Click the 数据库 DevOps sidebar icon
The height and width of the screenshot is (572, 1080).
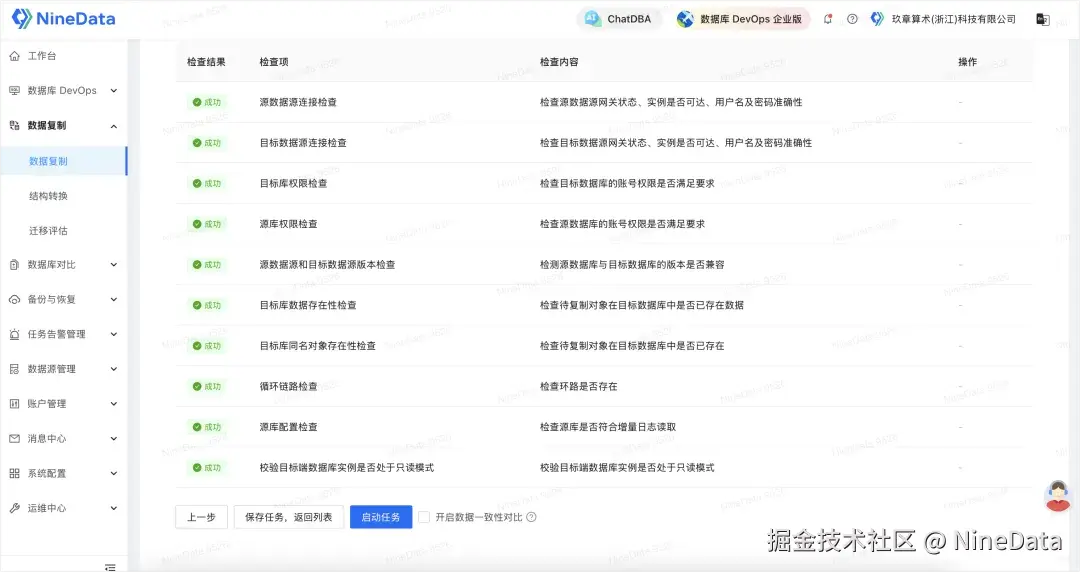tap(14, 90)
